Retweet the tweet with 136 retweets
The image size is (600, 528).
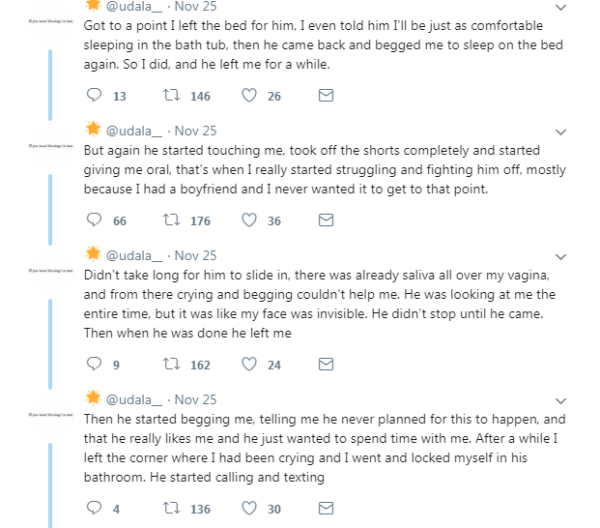click(x=171, y=508)
